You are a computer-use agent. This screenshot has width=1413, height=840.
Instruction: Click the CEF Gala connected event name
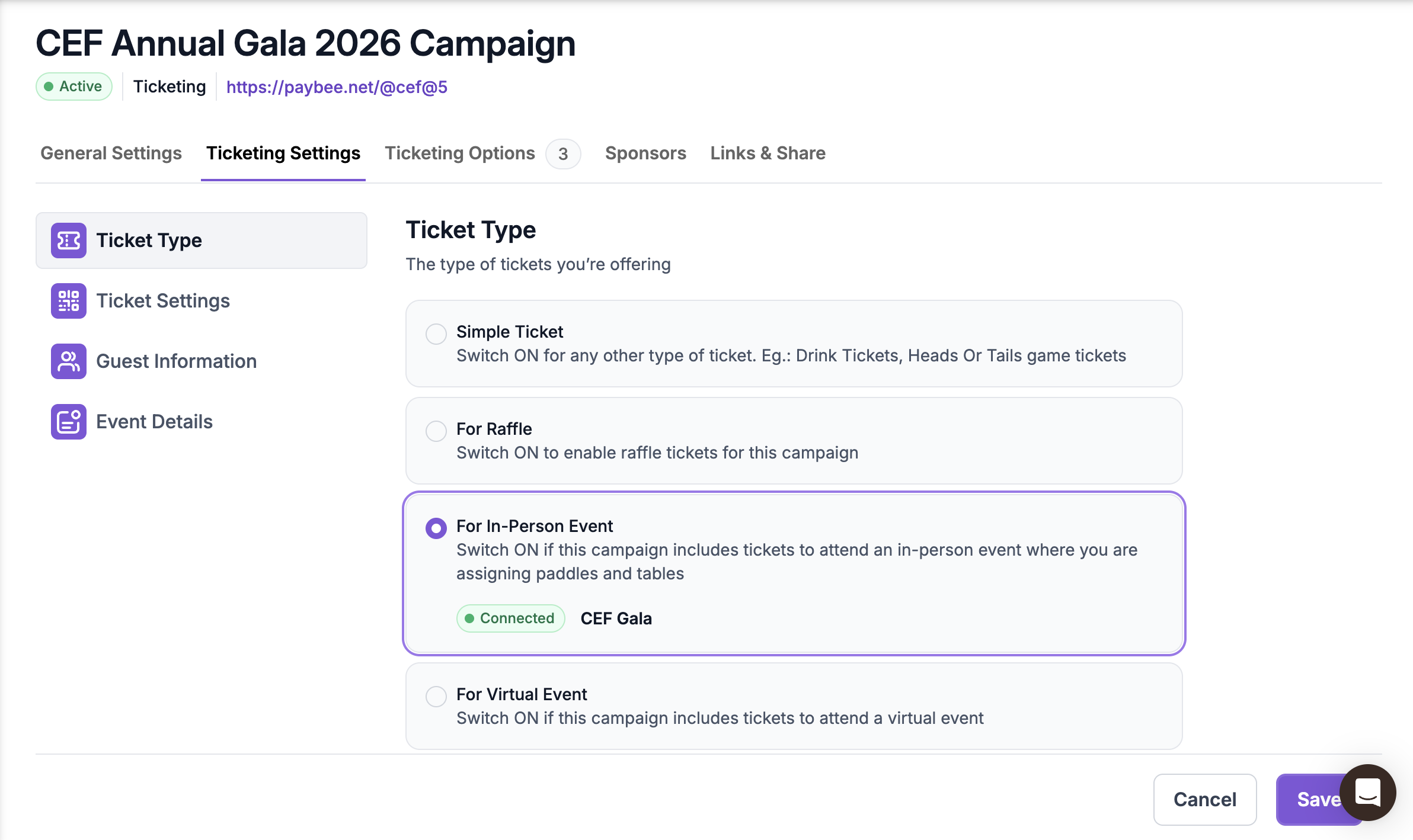click(x=616, y=618)
